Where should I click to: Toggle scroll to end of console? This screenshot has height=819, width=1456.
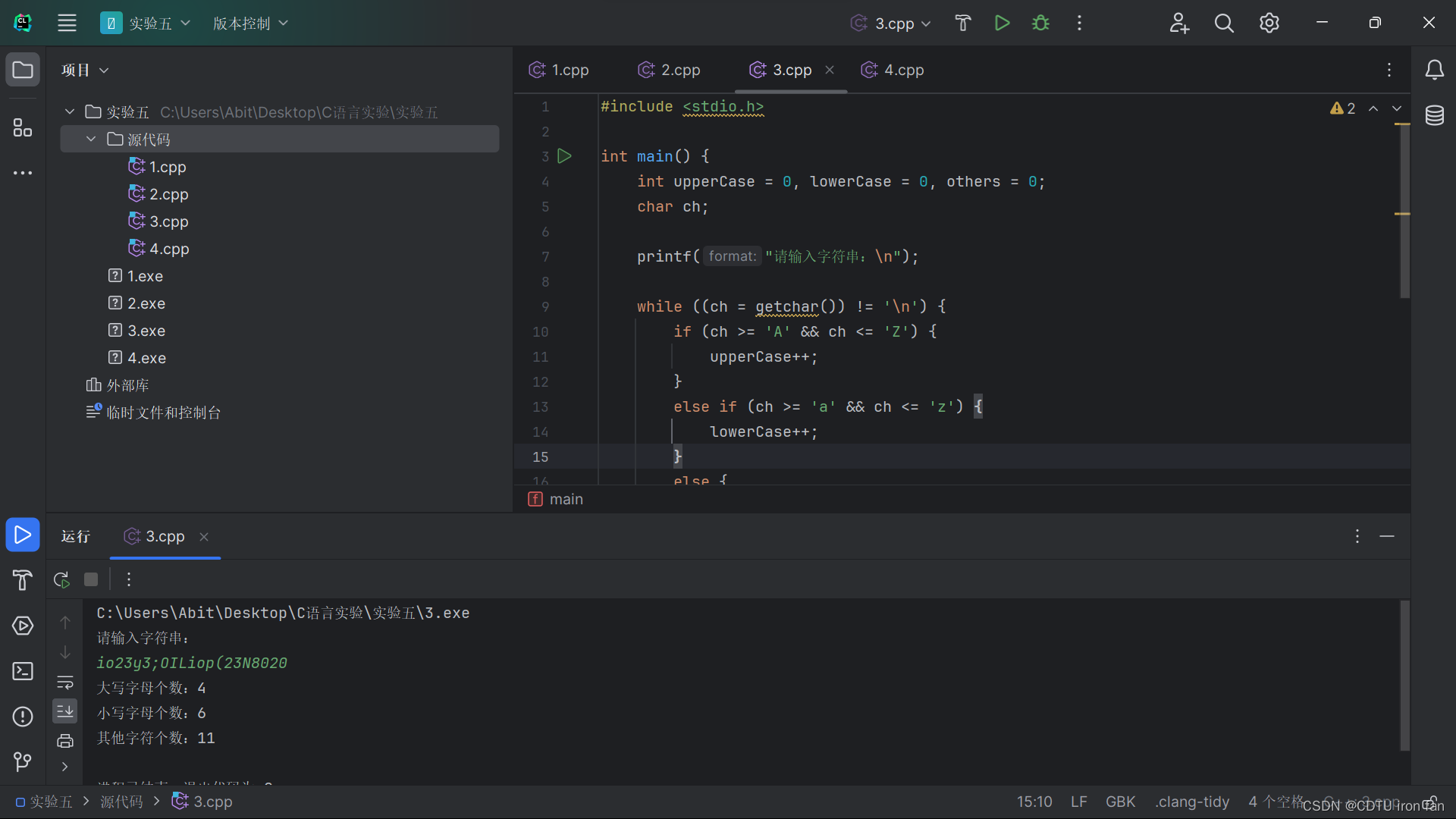point(65,711)
